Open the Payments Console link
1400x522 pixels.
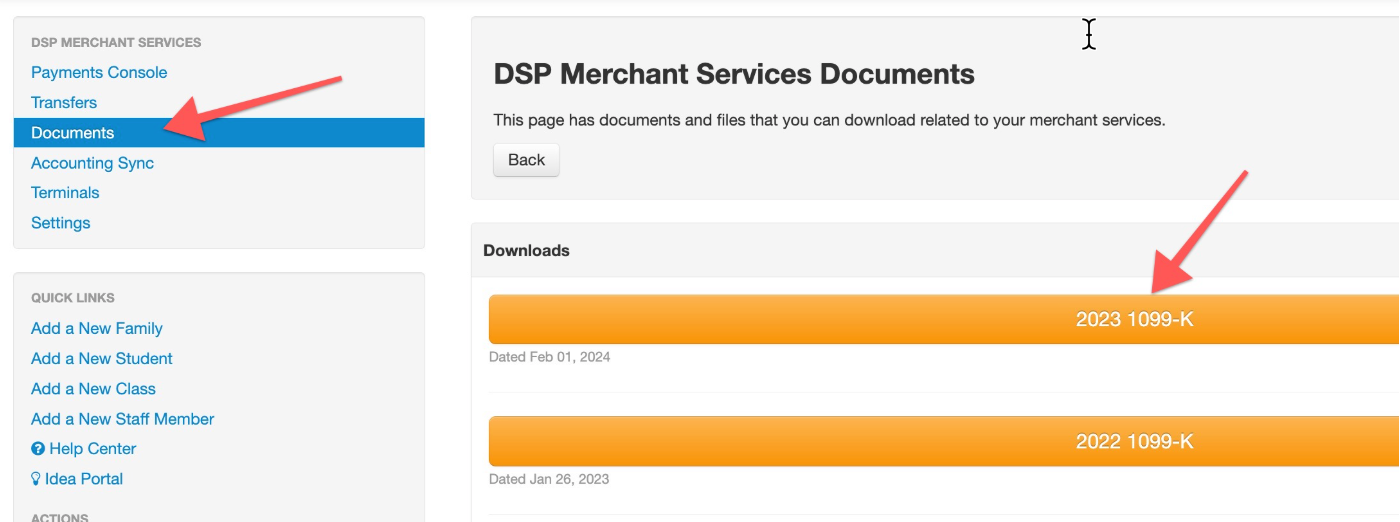click(x=99, y=72)
